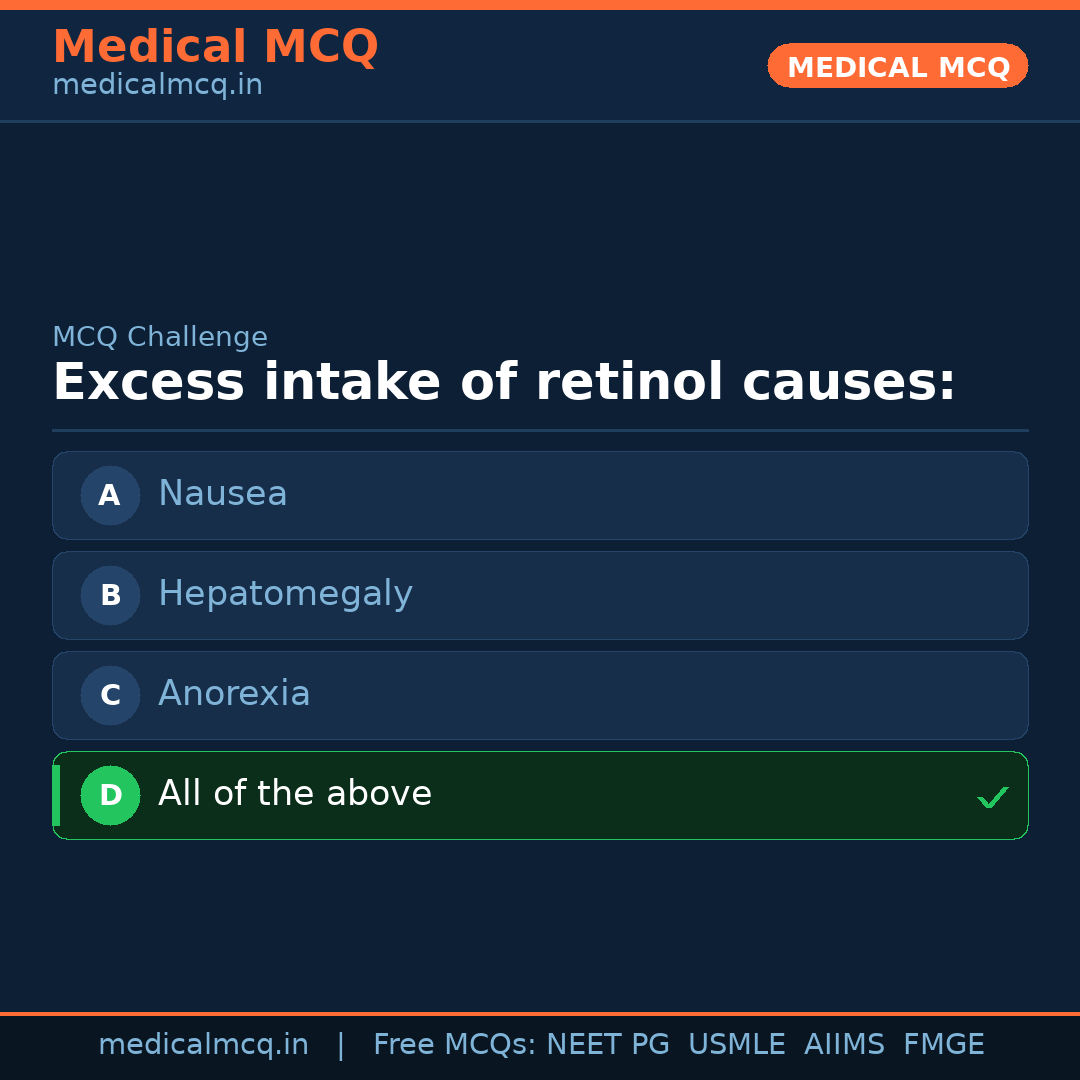Select the circular C badge icon
Viewport: 1080px width, 1080px height.
click(110, 695)
